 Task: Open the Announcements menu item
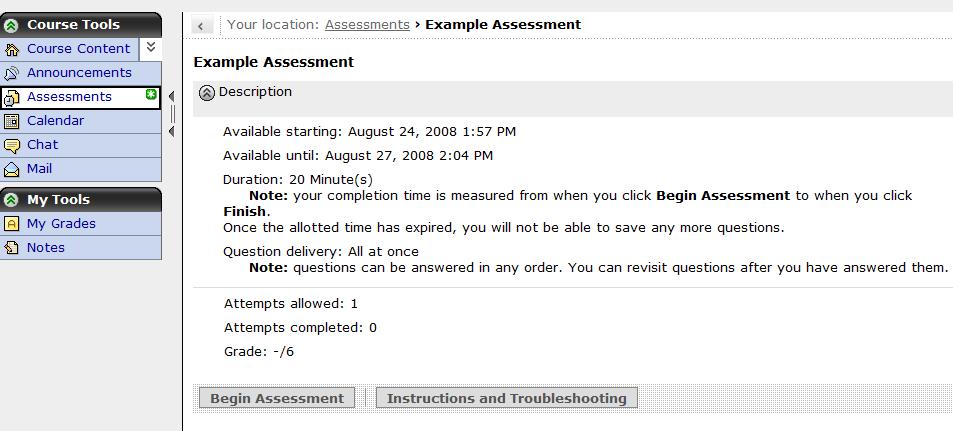click(79, 73)
